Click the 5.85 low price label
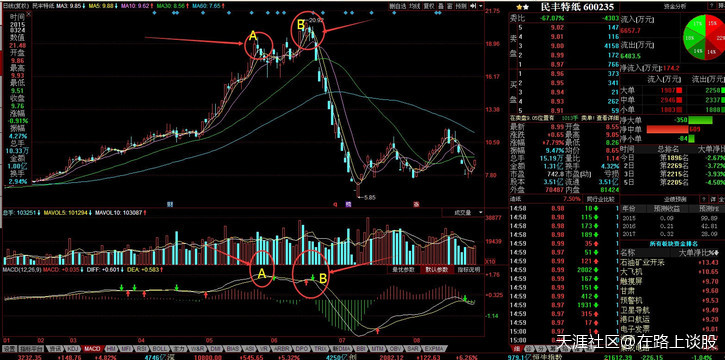725x360 pixels. tap(370, 197)
